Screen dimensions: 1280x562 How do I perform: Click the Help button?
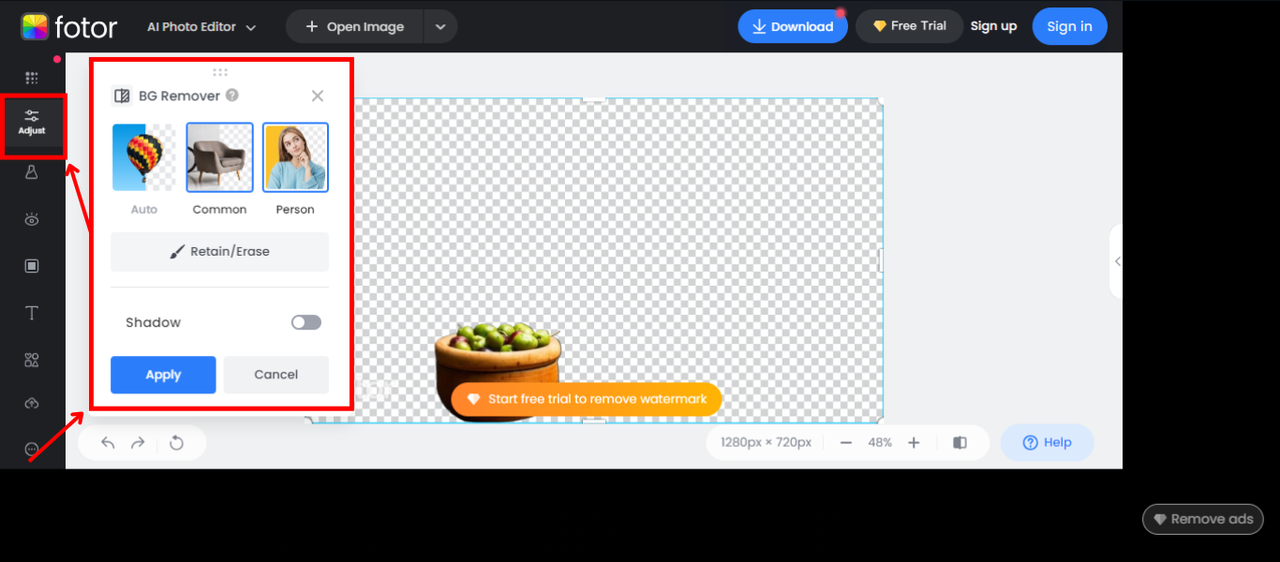1047,443
